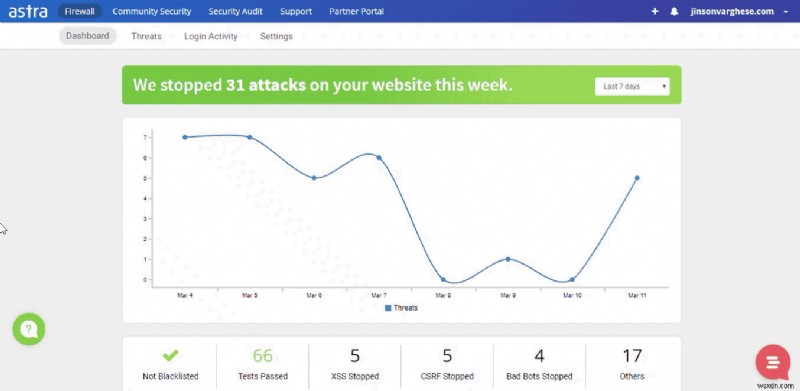Click the 17 Others stat
Viewport: 800px width, 391px height.
point(632,364)
